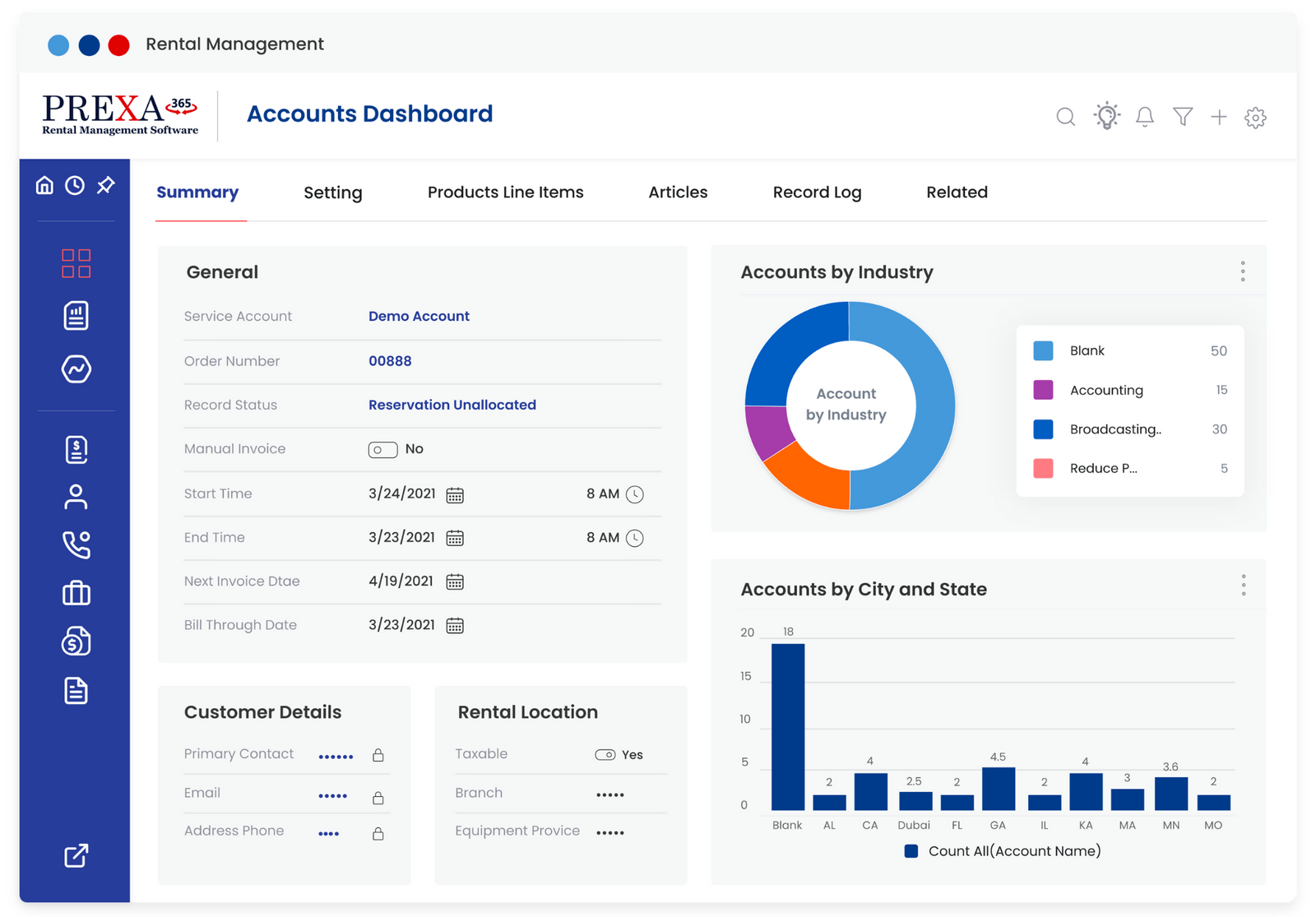The image size is (1316, 917).
Task: Click the filter icon in the top bar
Action: tap(1183, 117)
